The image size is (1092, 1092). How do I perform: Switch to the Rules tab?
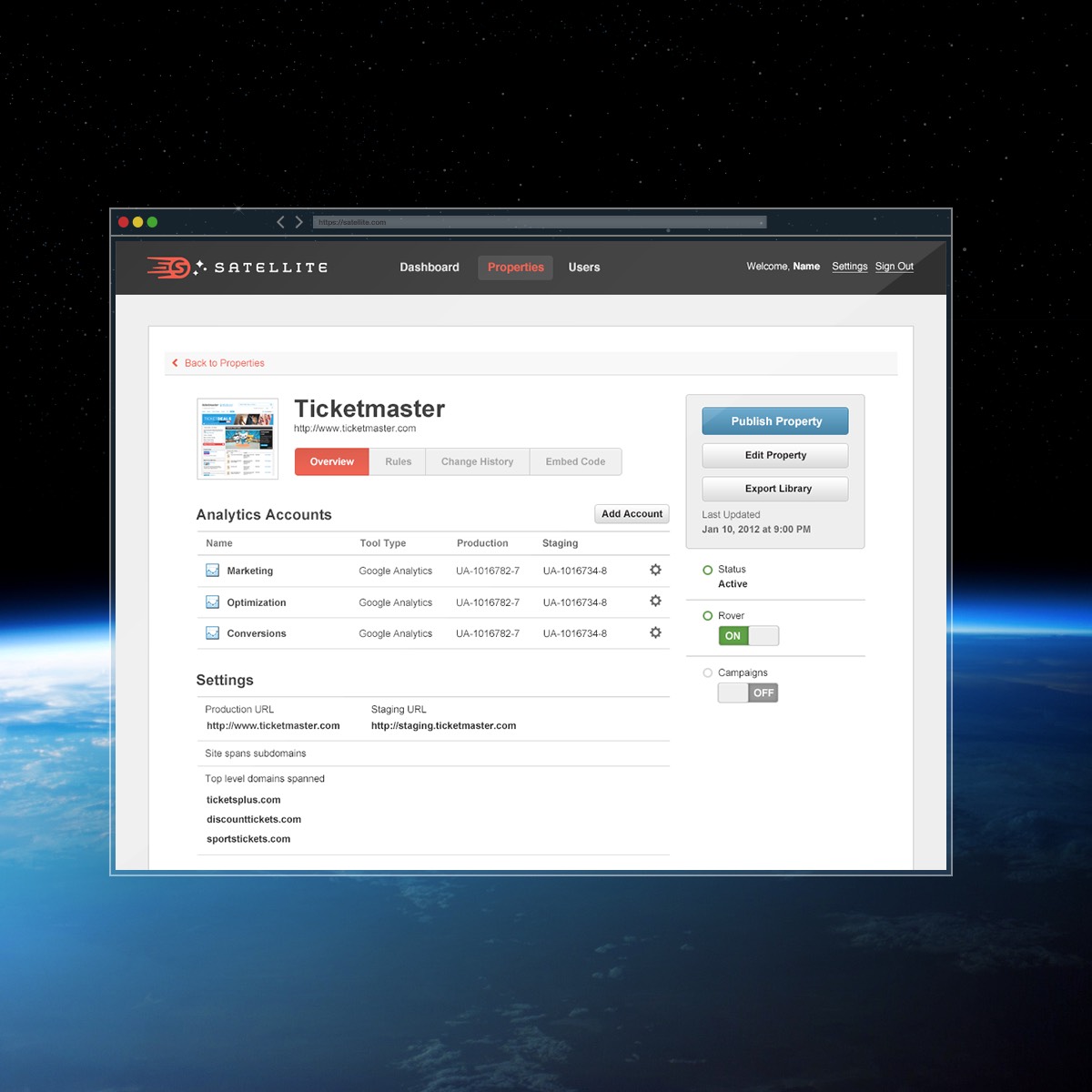point(398,462)
